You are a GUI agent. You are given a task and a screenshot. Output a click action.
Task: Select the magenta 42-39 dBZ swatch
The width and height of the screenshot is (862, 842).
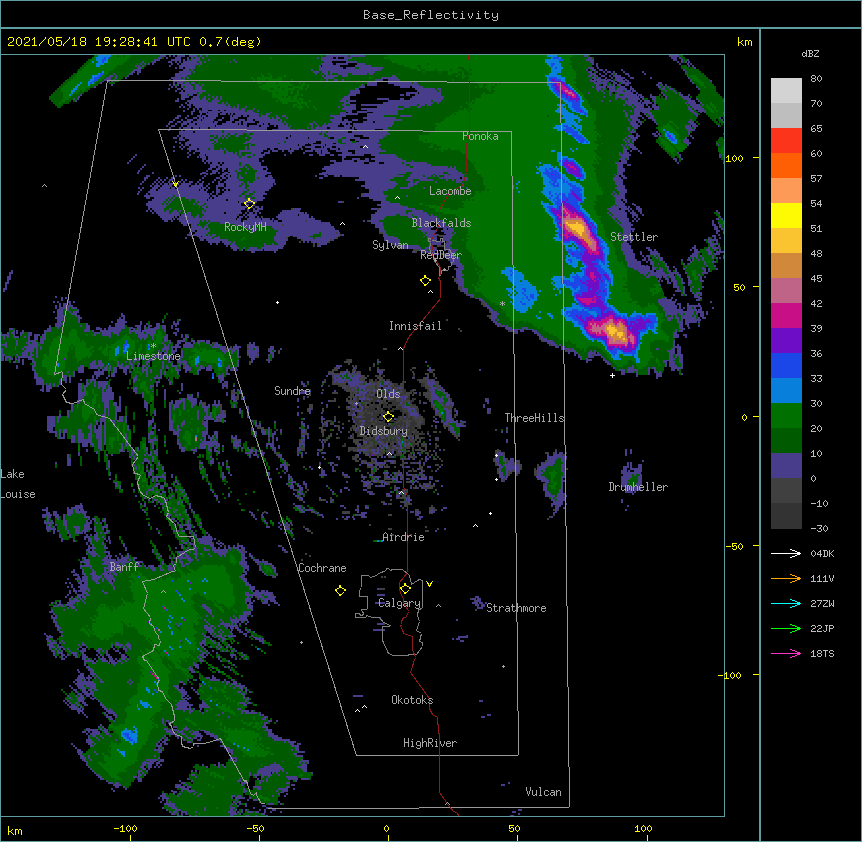(786, 315)
